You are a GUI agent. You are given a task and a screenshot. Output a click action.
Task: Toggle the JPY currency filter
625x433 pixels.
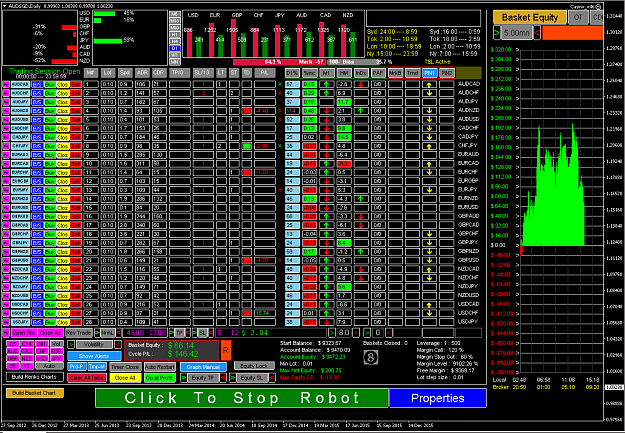(x=56, y=358)
